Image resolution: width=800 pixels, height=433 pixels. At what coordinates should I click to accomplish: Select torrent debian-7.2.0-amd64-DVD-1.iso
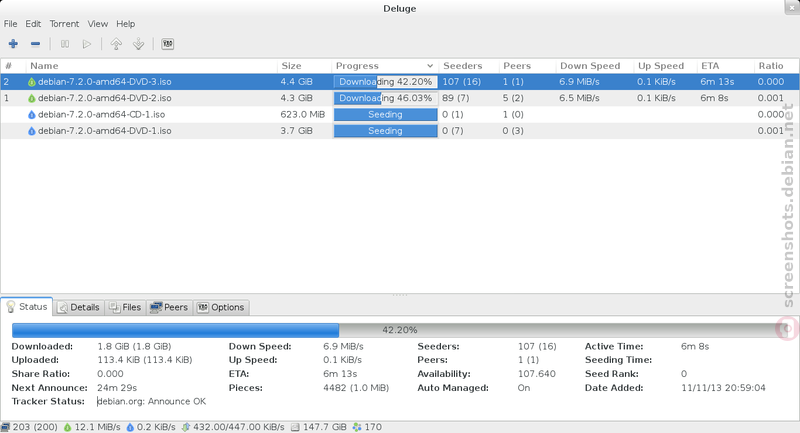tap(400, 131)
